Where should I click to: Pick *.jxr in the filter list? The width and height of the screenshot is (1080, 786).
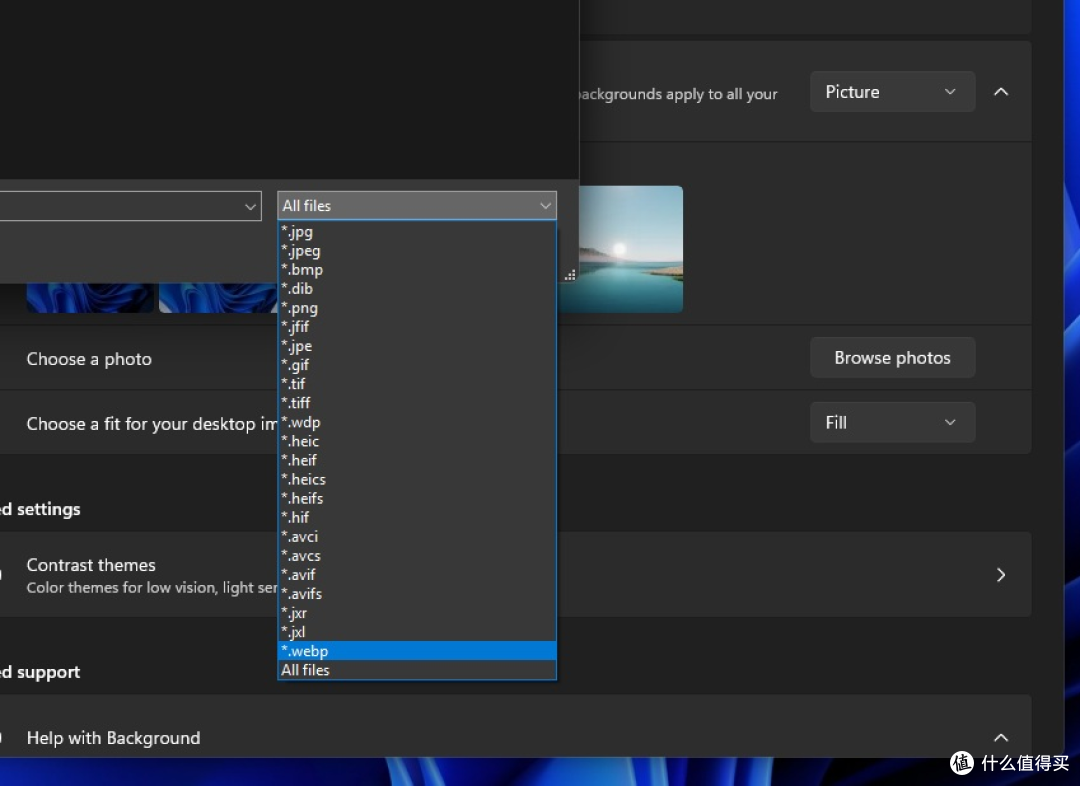tap(417, 613)
